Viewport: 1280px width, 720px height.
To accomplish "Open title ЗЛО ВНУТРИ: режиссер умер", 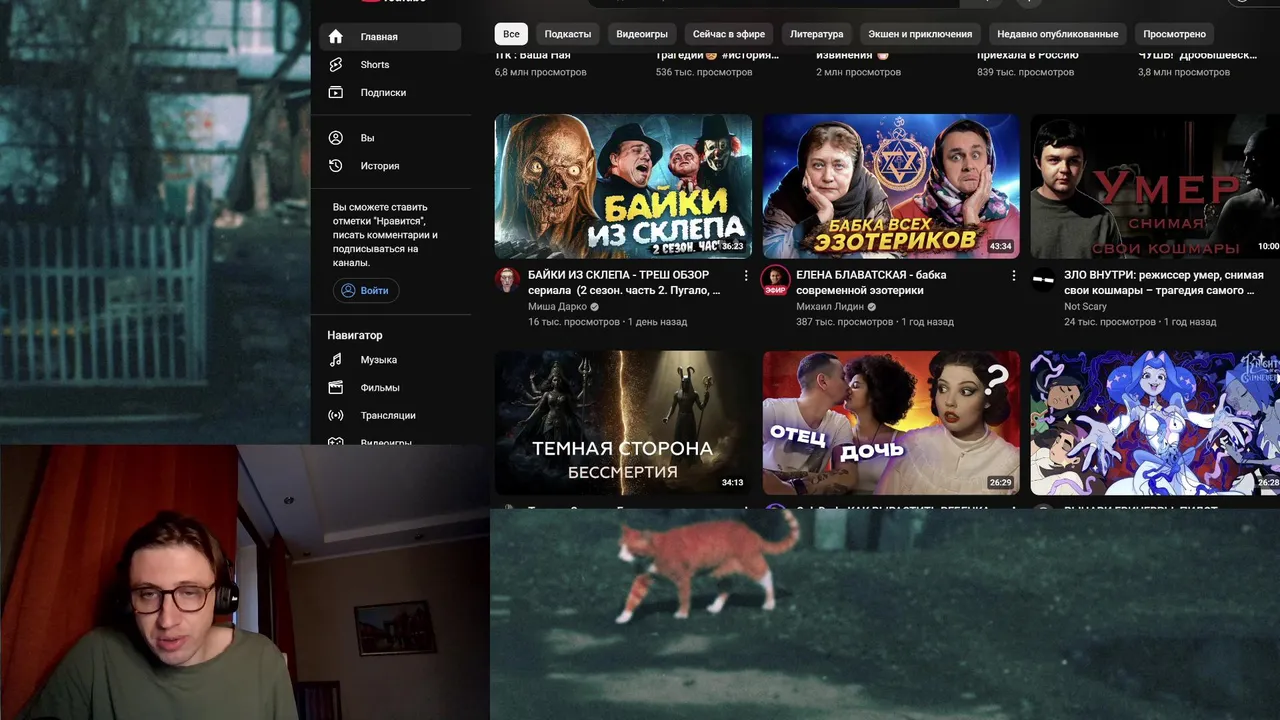I will pos(1164,283).
